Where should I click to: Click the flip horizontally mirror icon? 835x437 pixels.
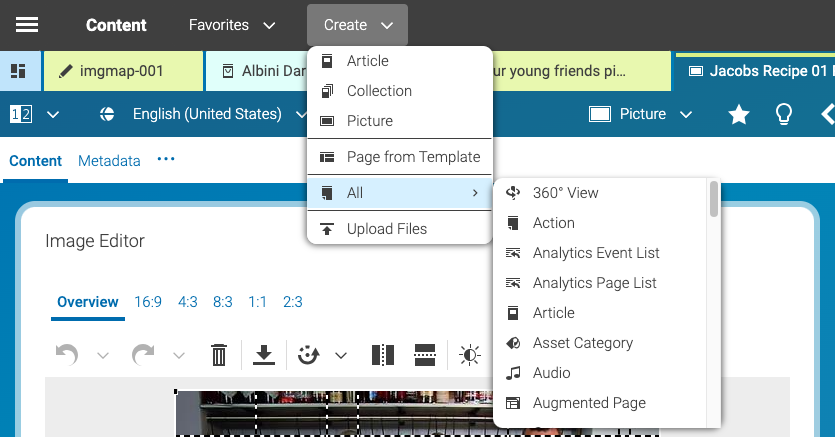pos(382,355)
